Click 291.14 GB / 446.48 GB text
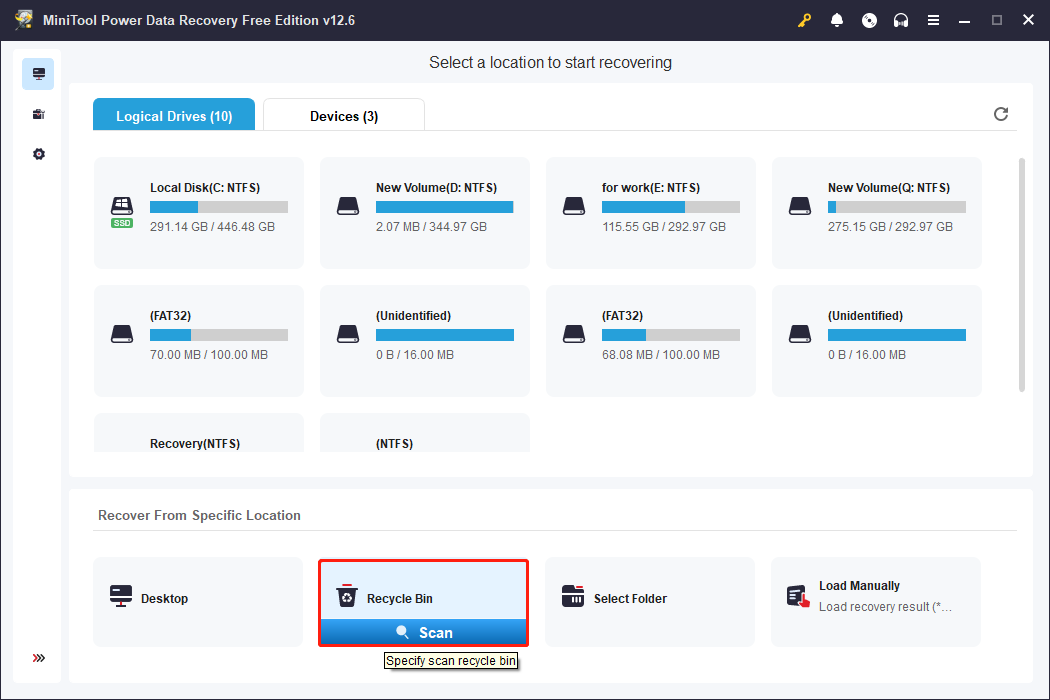The image size is (1050, 700). [x=212, y=226]
